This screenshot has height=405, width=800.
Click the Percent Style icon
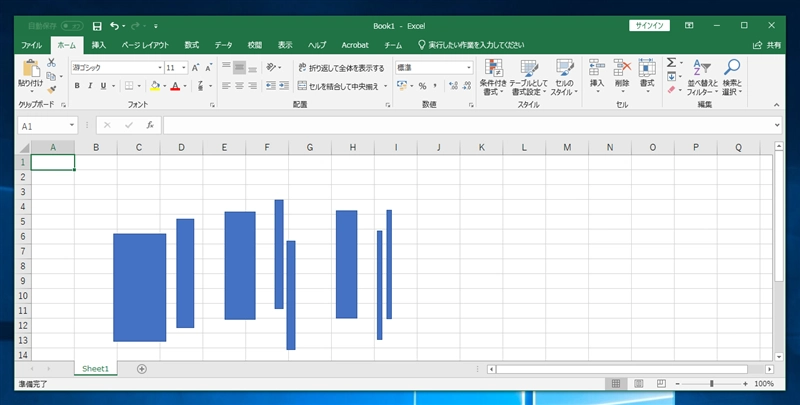point(422,86)
